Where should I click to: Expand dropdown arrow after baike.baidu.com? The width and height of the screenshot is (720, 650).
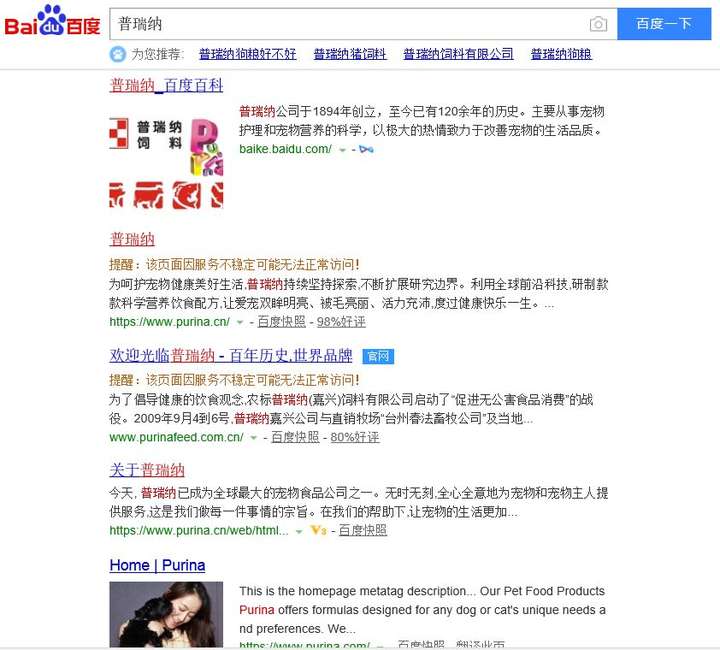pos(343,150)
